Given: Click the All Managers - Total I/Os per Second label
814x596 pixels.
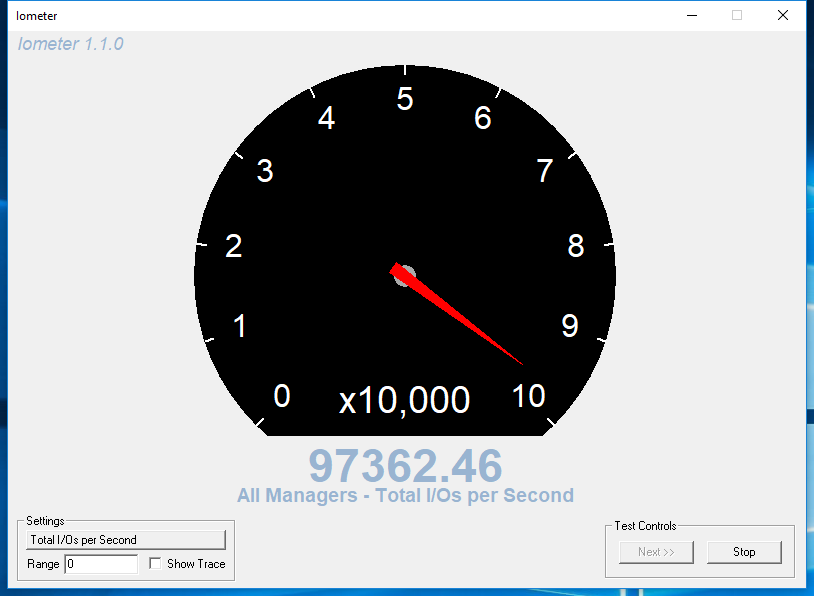Looking at the screenshot, I should click(x=405, y=495).
